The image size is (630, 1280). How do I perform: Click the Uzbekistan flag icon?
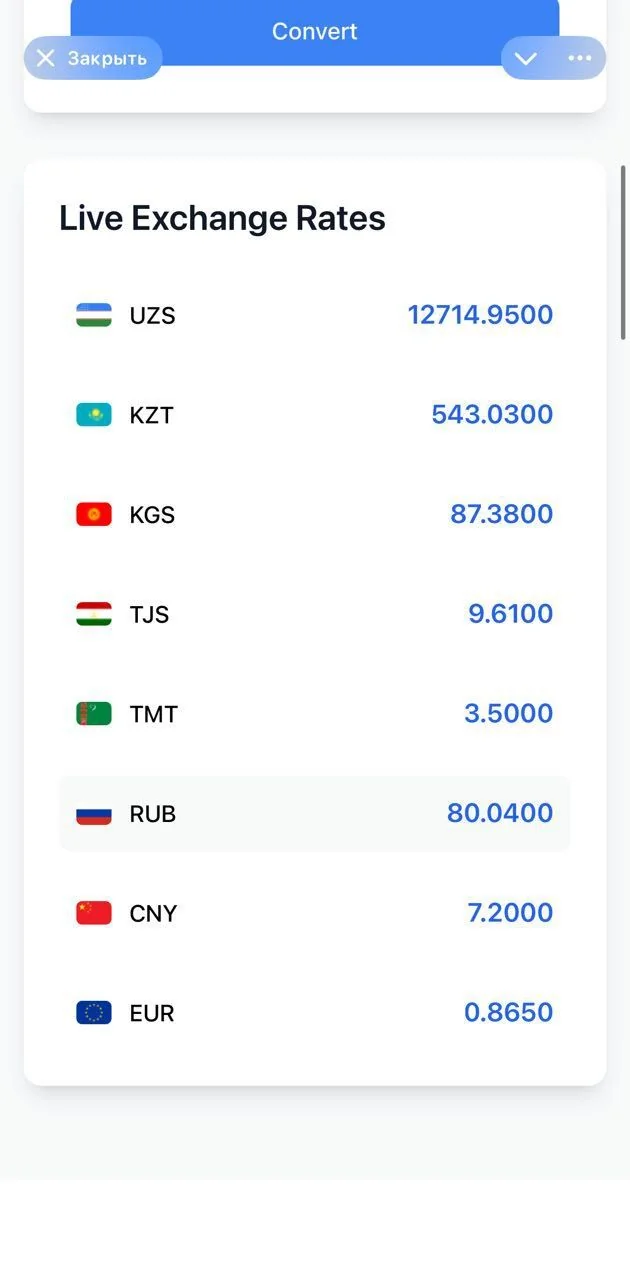pos(94,315)
